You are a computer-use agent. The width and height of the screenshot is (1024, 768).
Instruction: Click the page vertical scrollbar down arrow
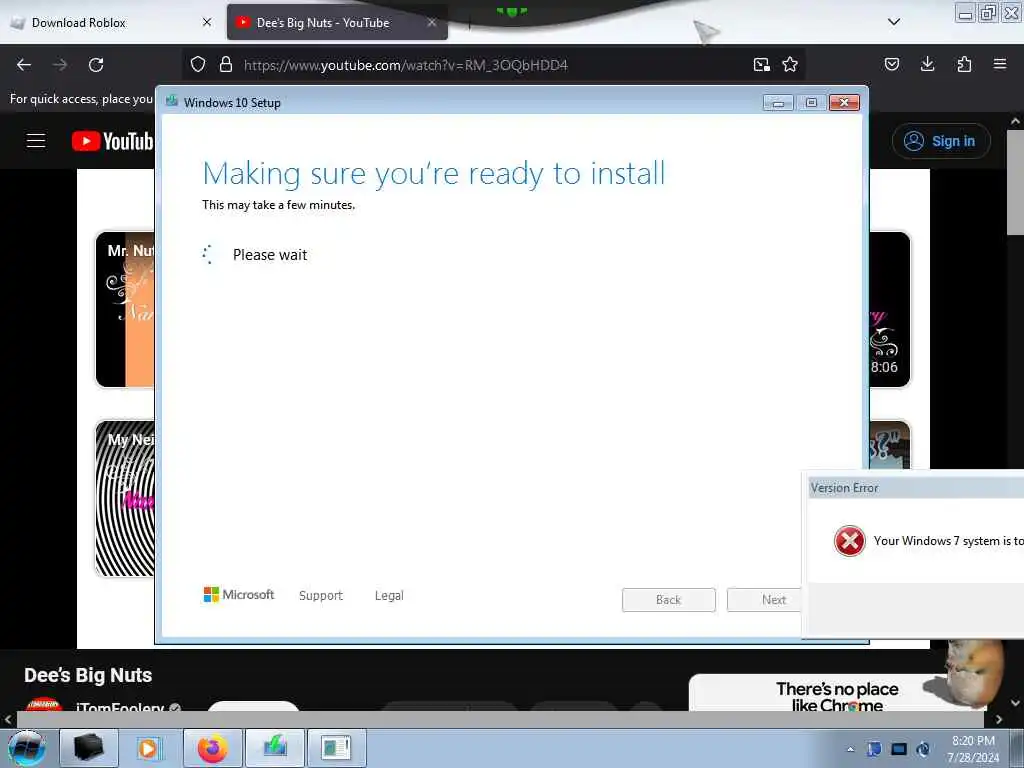[1015, 703]
